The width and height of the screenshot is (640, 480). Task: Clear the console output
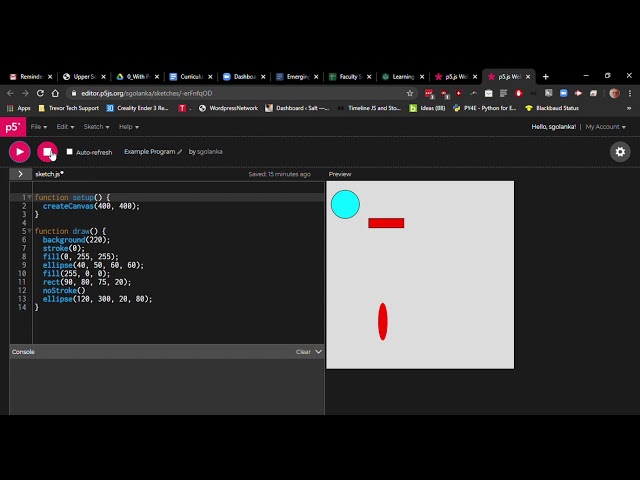click(303, 352)
